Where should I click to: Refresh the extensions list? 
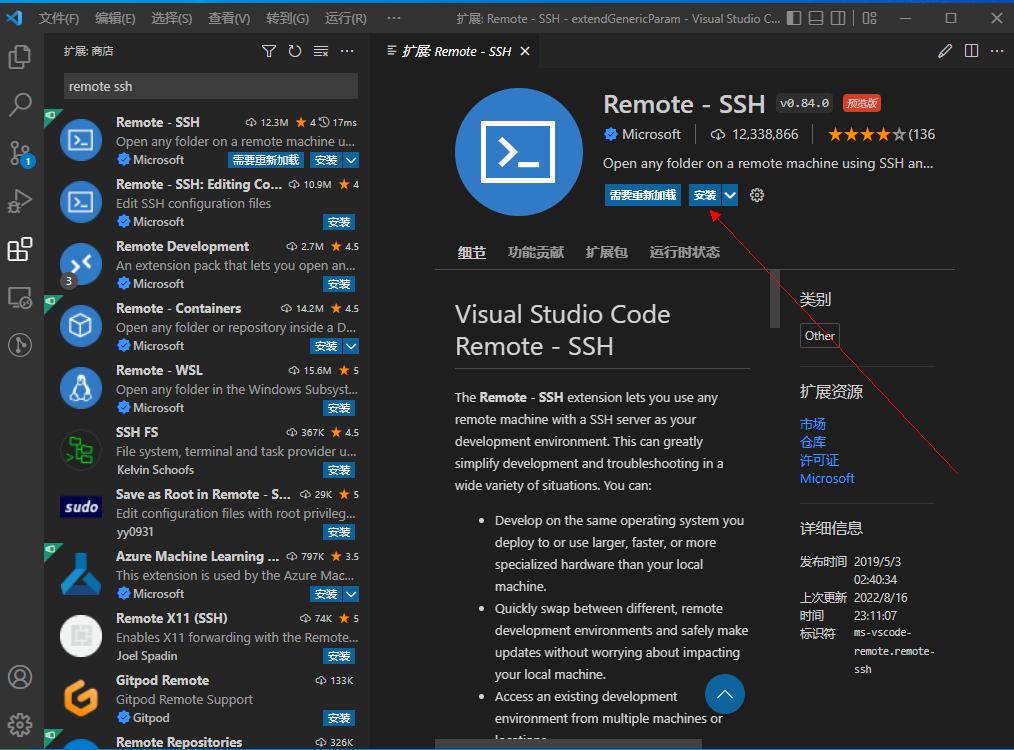coord(294,49)
